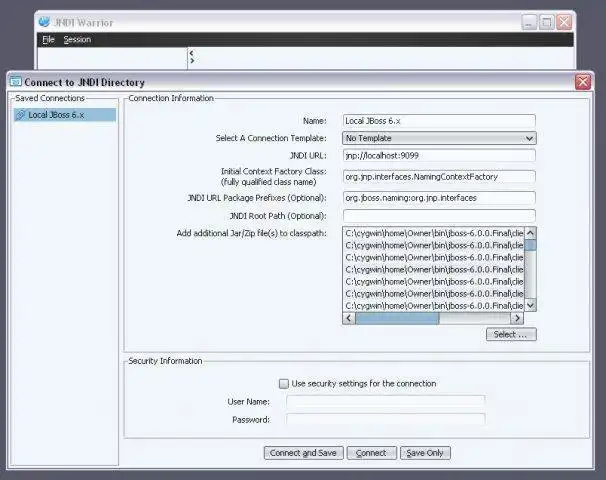Click the User Name field
The width and height of the screenshot is (606, 480).
coord(385,402)
